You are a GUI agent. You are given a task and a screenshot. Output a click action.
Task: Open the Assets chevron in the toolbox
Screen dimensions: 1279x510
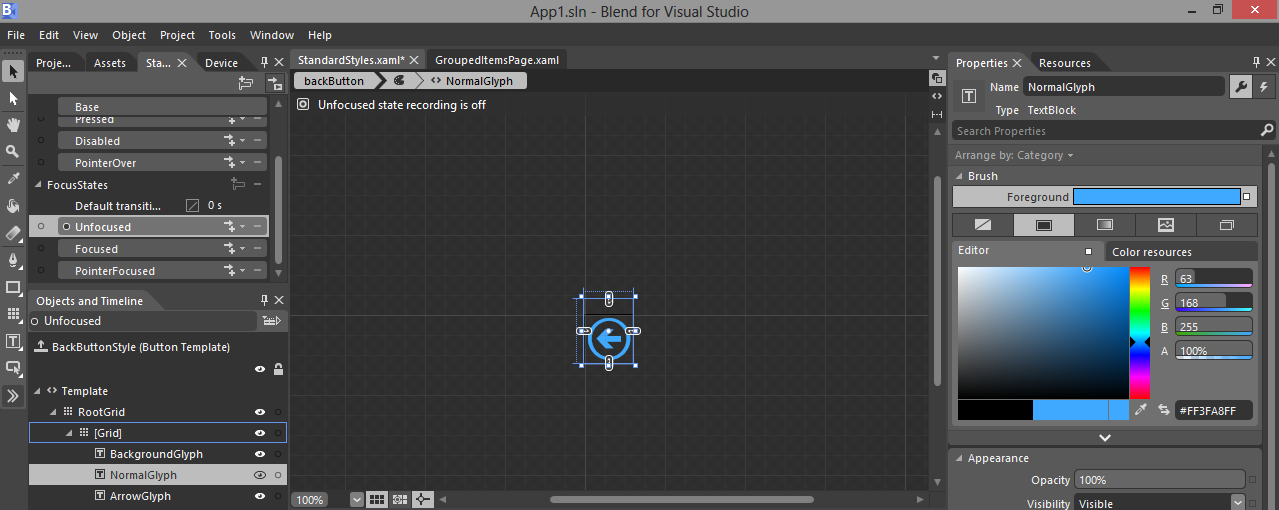(x=13, y=396)
